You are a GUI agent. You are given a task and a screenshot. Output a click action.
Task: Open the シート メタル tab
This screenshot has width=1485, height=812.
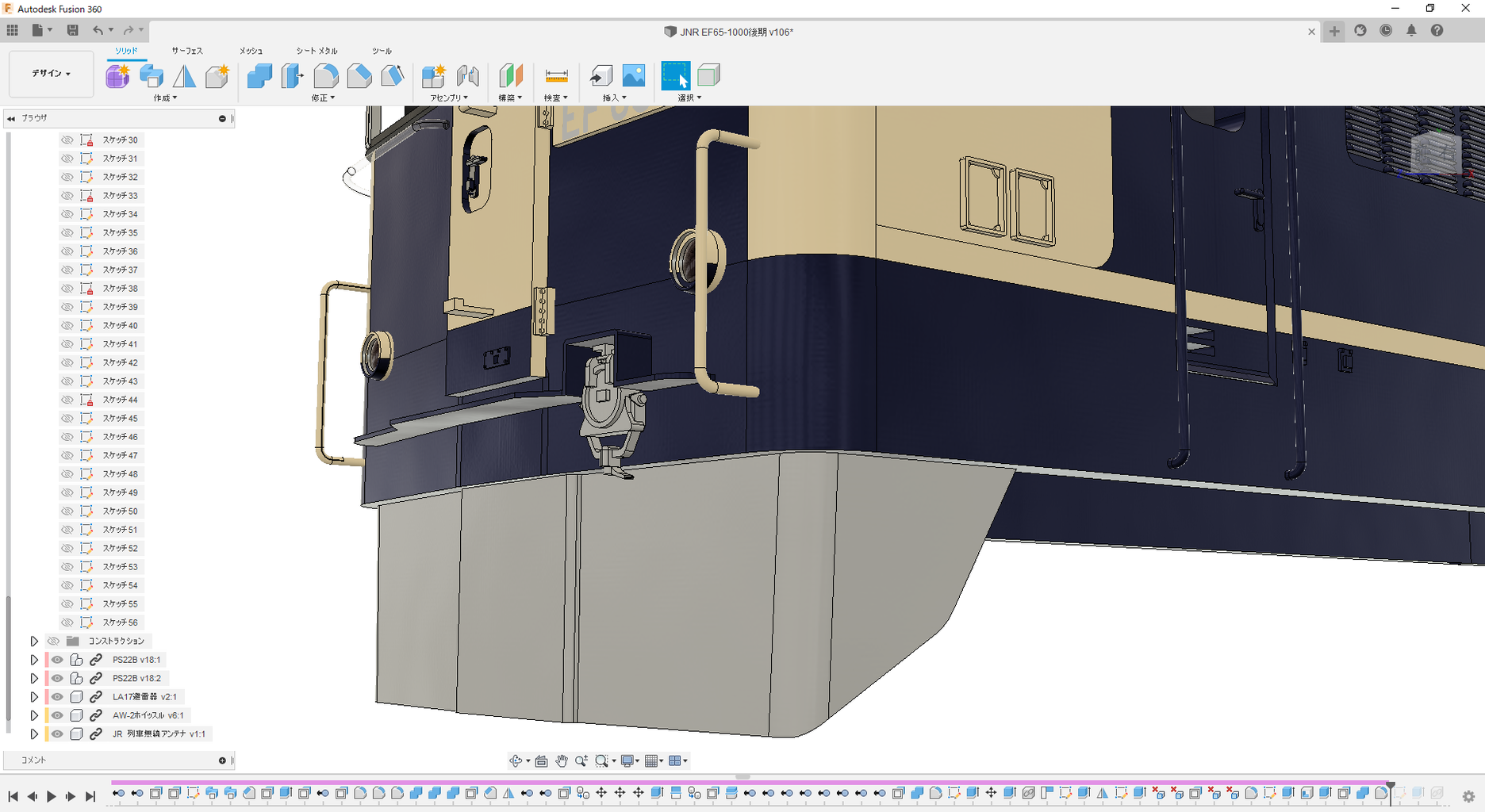317,51
